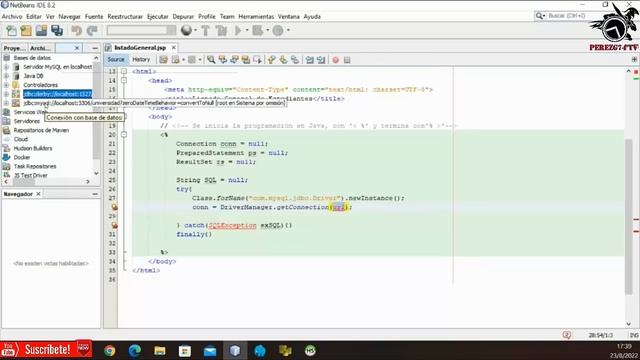This screenshot has width=640, height=360.
Task: Collapse code fold at line 20
Action: [124, 134]
